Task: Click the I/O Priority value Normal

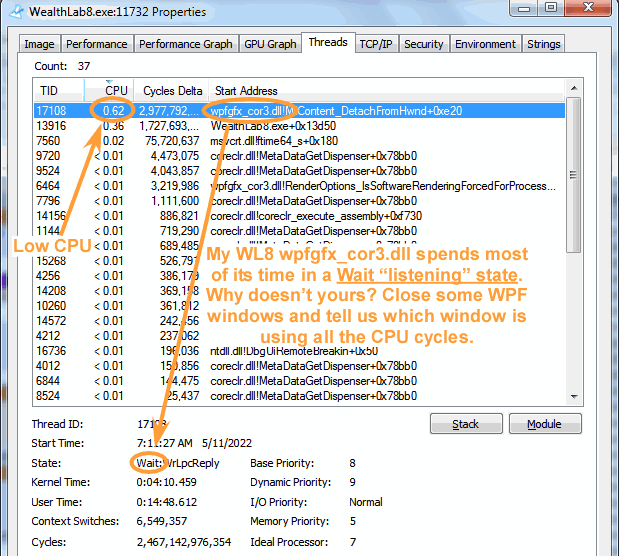Action: click(x=366, y=502)
